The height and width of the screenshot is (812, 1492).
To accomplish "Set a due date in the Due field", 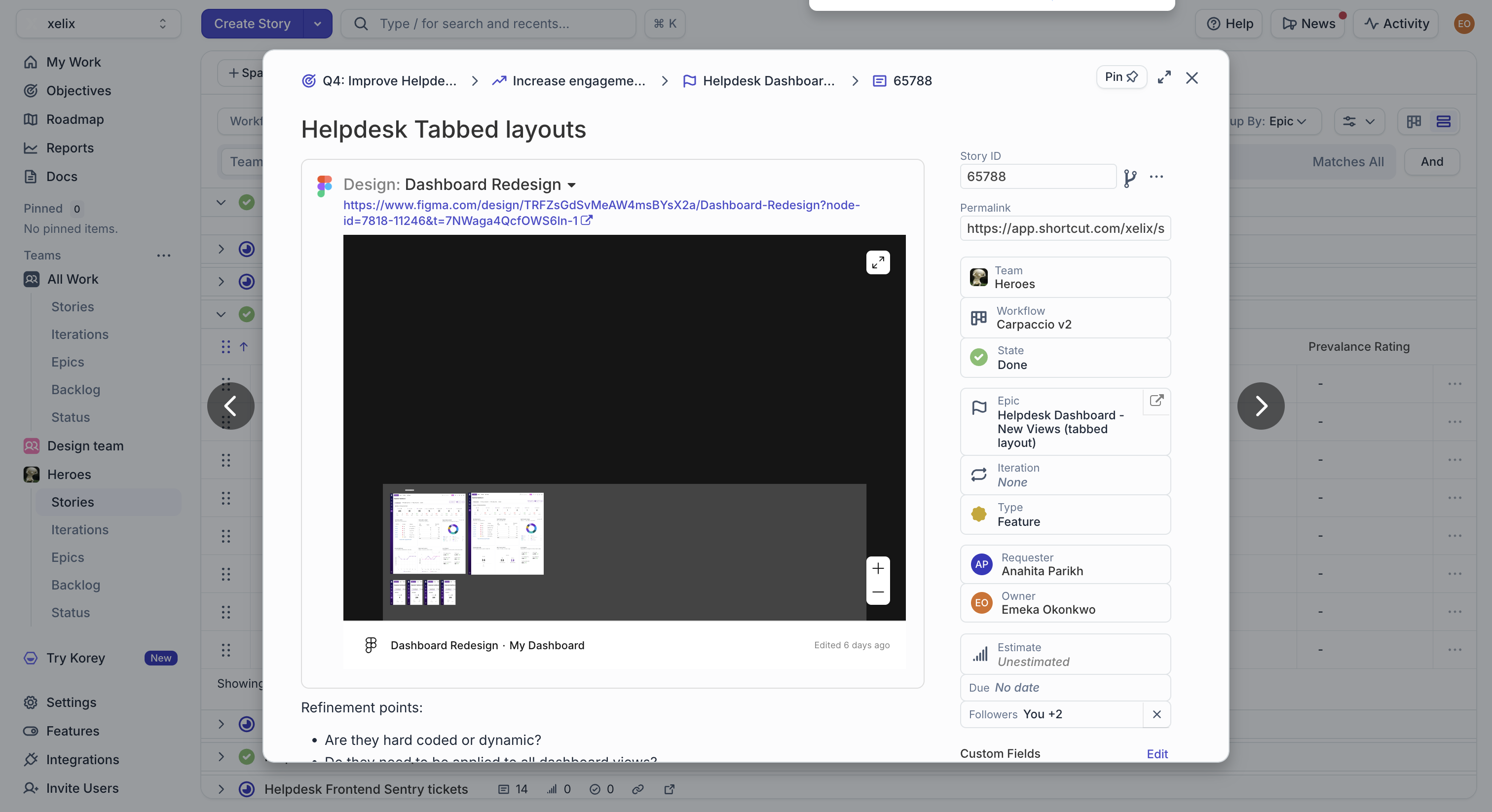I will pyautogui.click(x=1065, y=688).
